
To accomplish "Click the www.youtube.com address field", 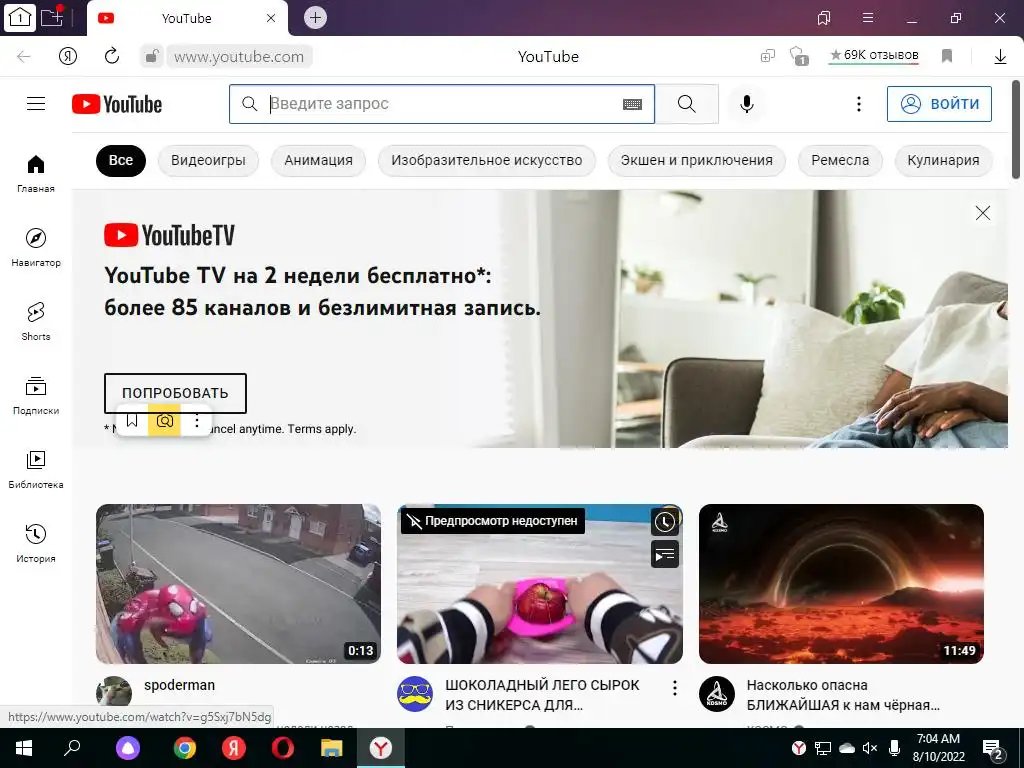I will pyautogui.click(x=239, y=57).
